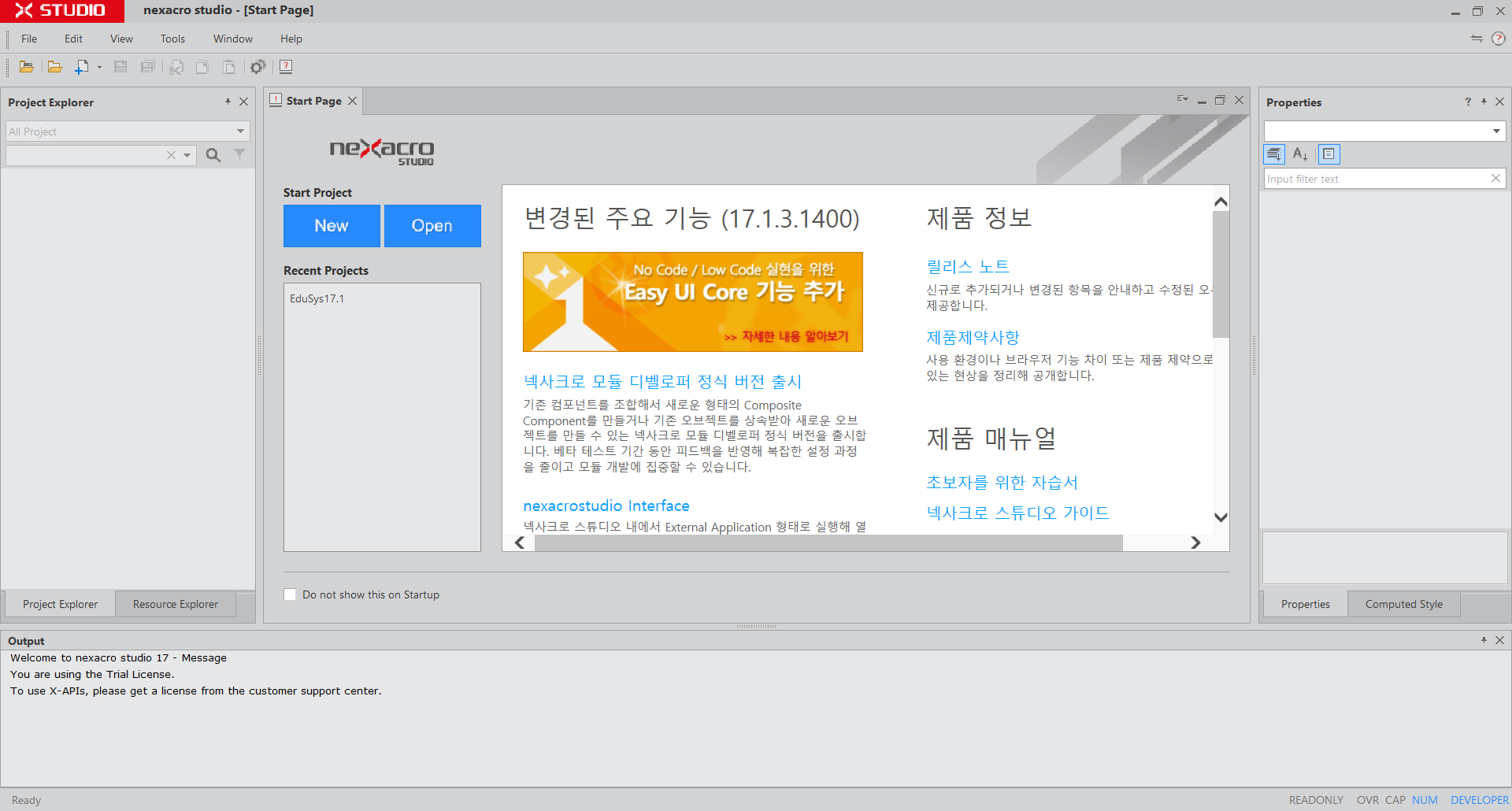
Task: Click the Open project button
Action: click(x=432, y=226)
